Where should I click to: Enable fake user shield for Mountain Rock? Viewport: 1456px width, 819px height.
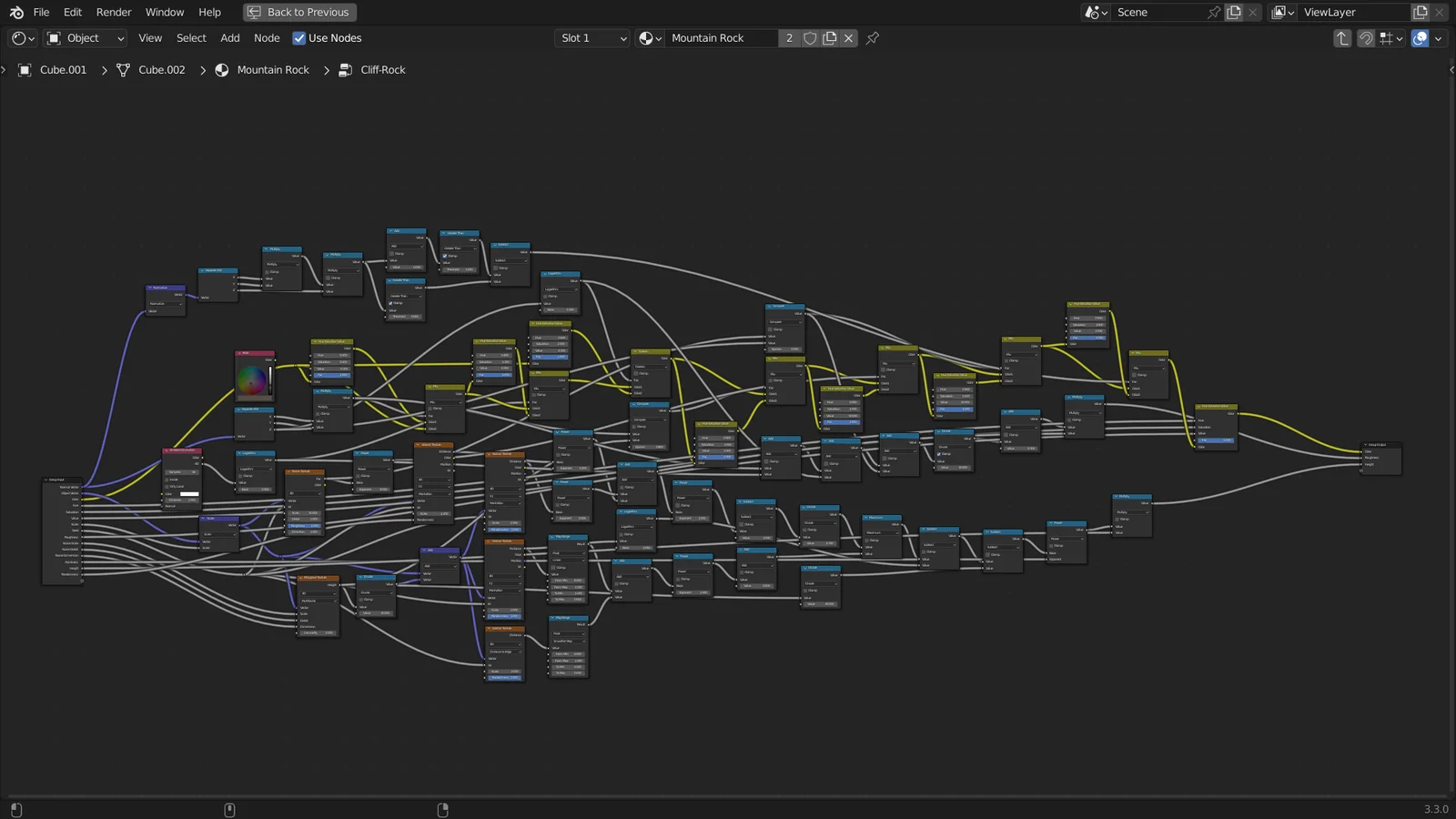coord(810,38)
